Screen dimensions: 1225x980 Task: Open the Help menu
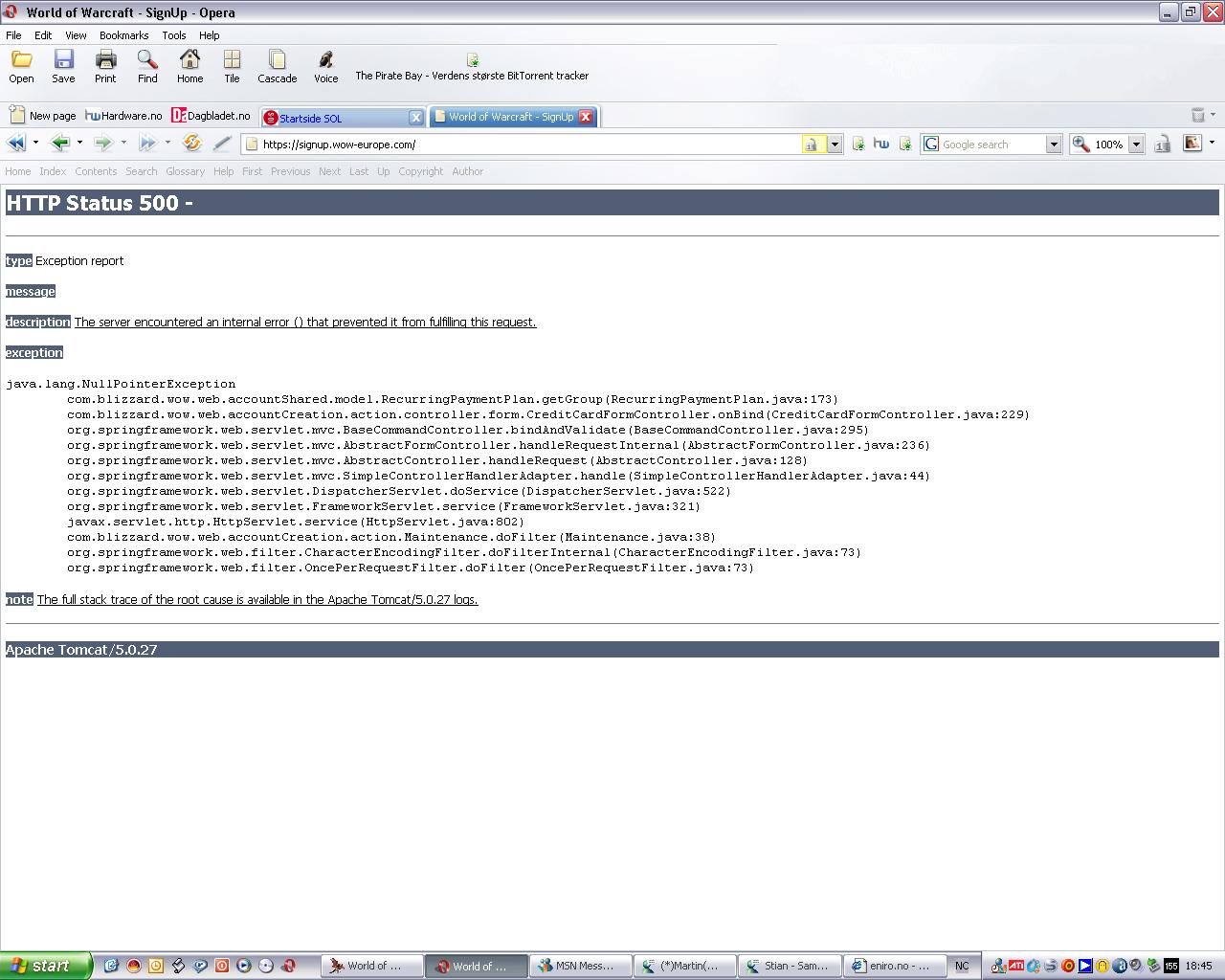click(x=210, y=35)
